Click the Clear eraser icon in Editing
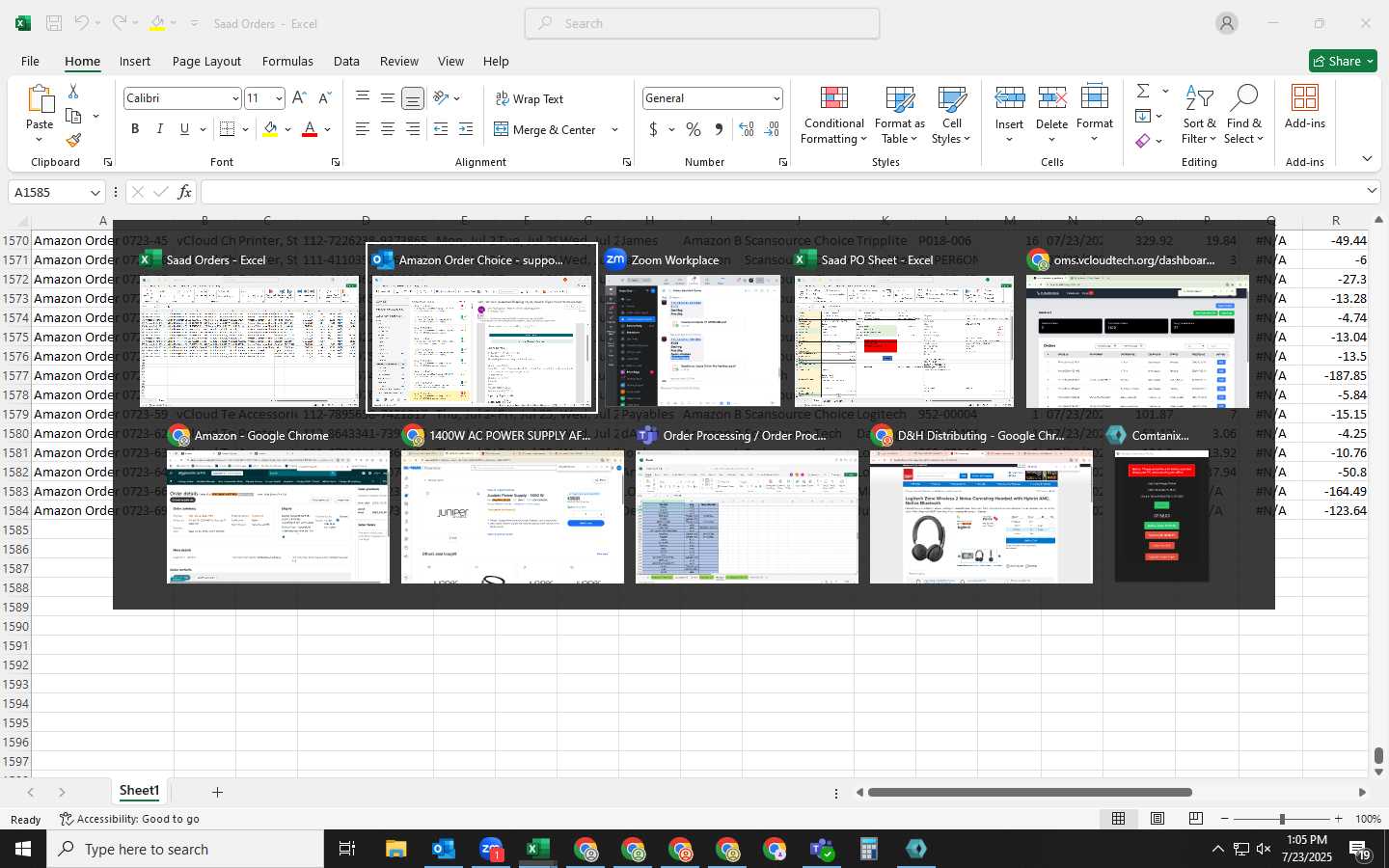This screenshot has height=868, width=1389. (1143, 141)
